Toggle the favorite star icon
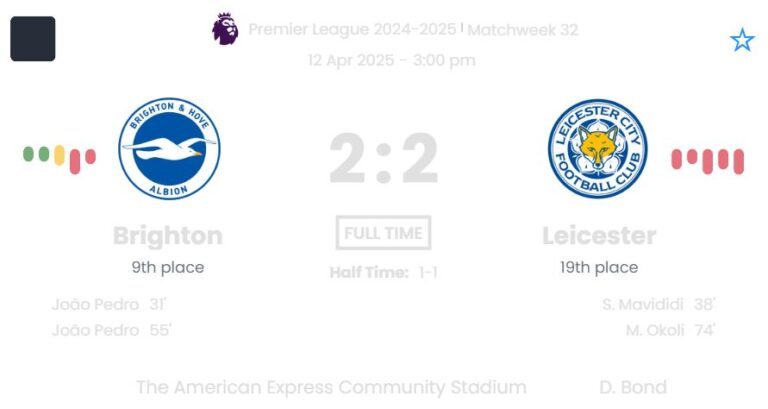 [x=741, y=40]
